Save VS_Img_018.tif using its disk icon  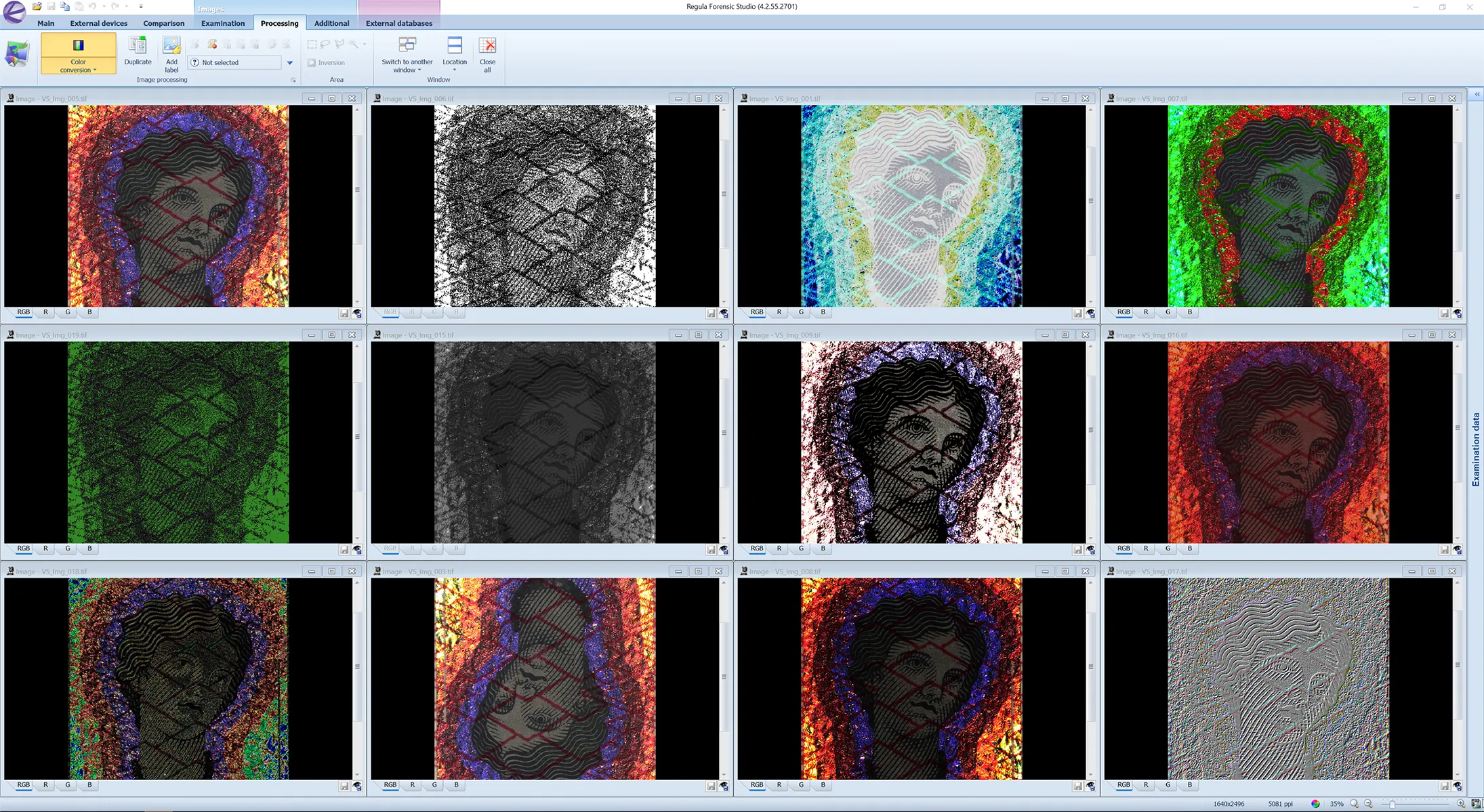[x=344, y=786]
